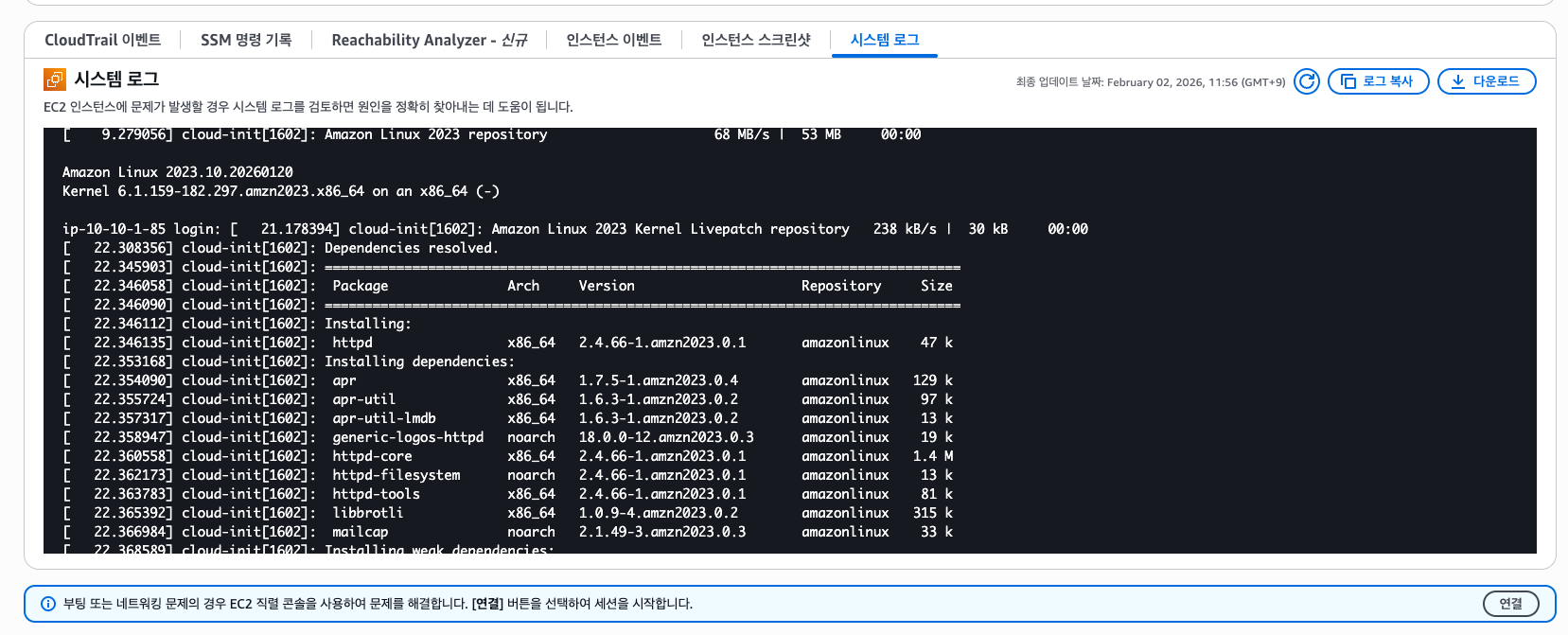Click the httpd-tools package name
Image resolution: width=1568 pixels, height=635 pixels.
pos(376,494)
